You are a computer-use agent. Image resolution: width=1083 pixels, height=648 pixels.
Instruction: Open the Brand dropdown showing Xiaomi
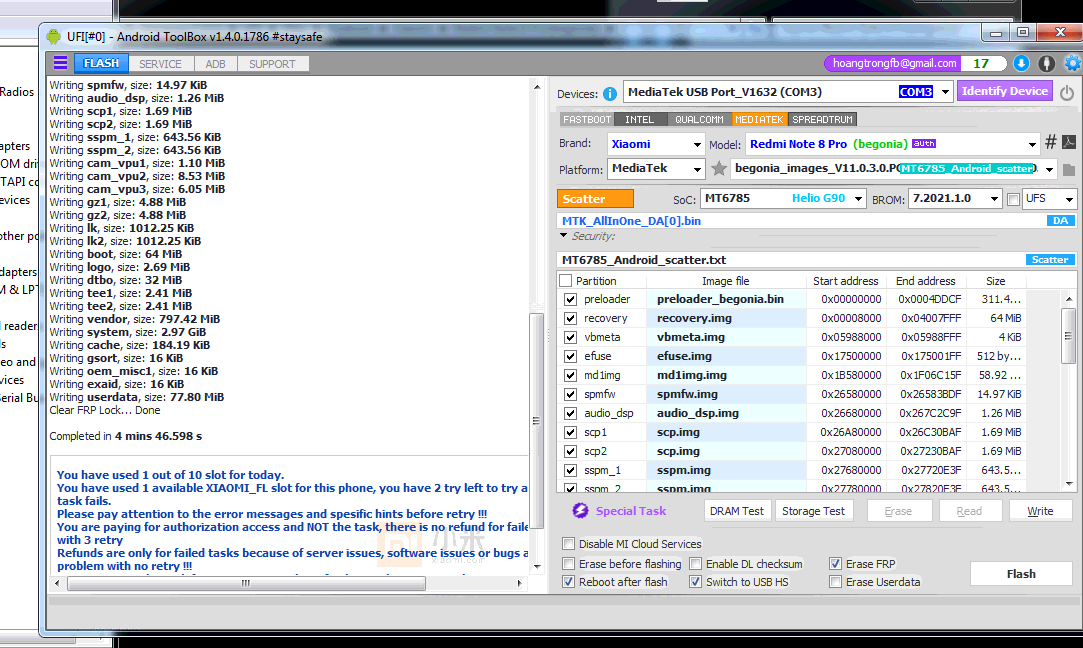[x=697, y=144]
